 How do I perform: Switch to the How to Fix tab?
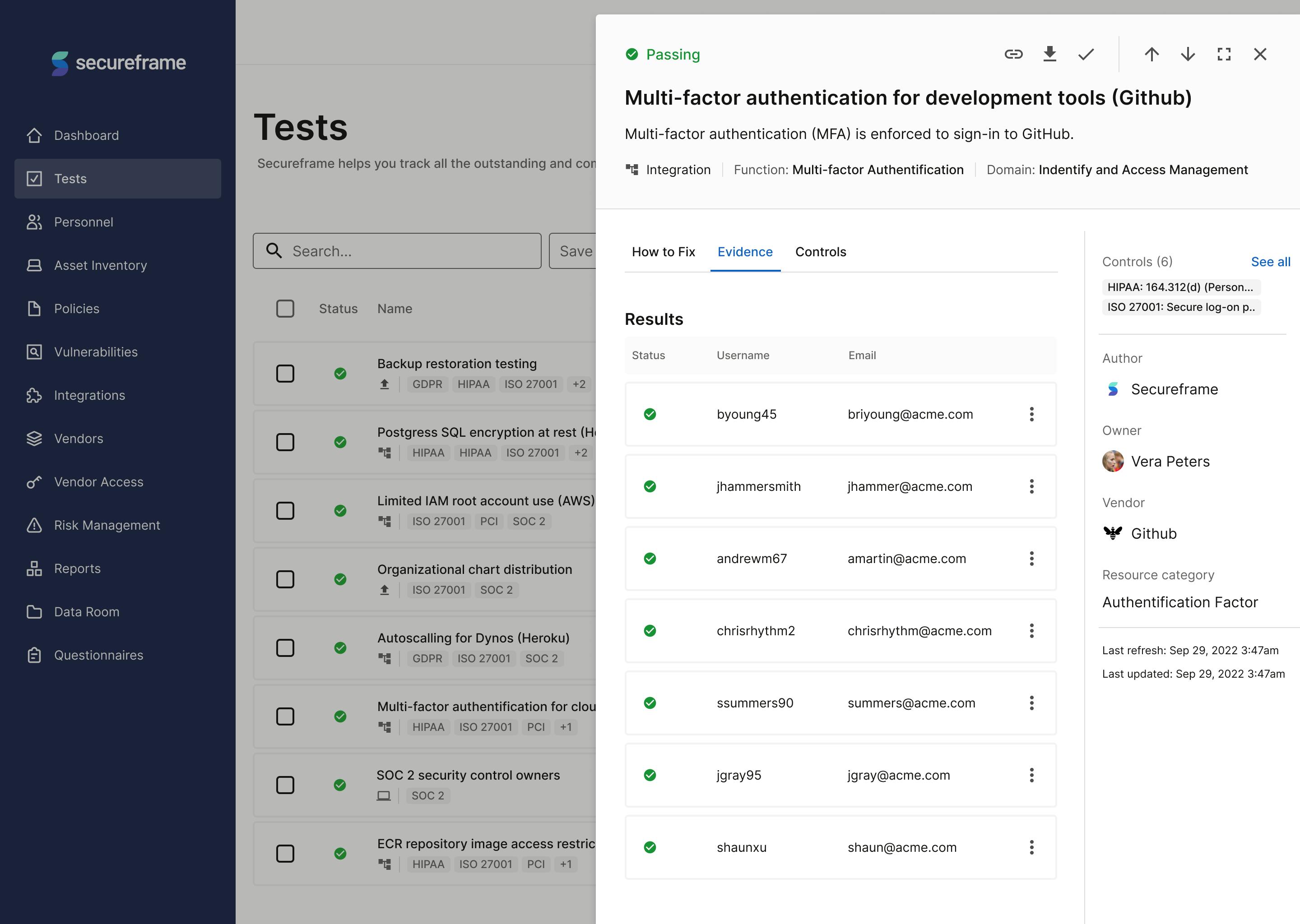(663, 251)
